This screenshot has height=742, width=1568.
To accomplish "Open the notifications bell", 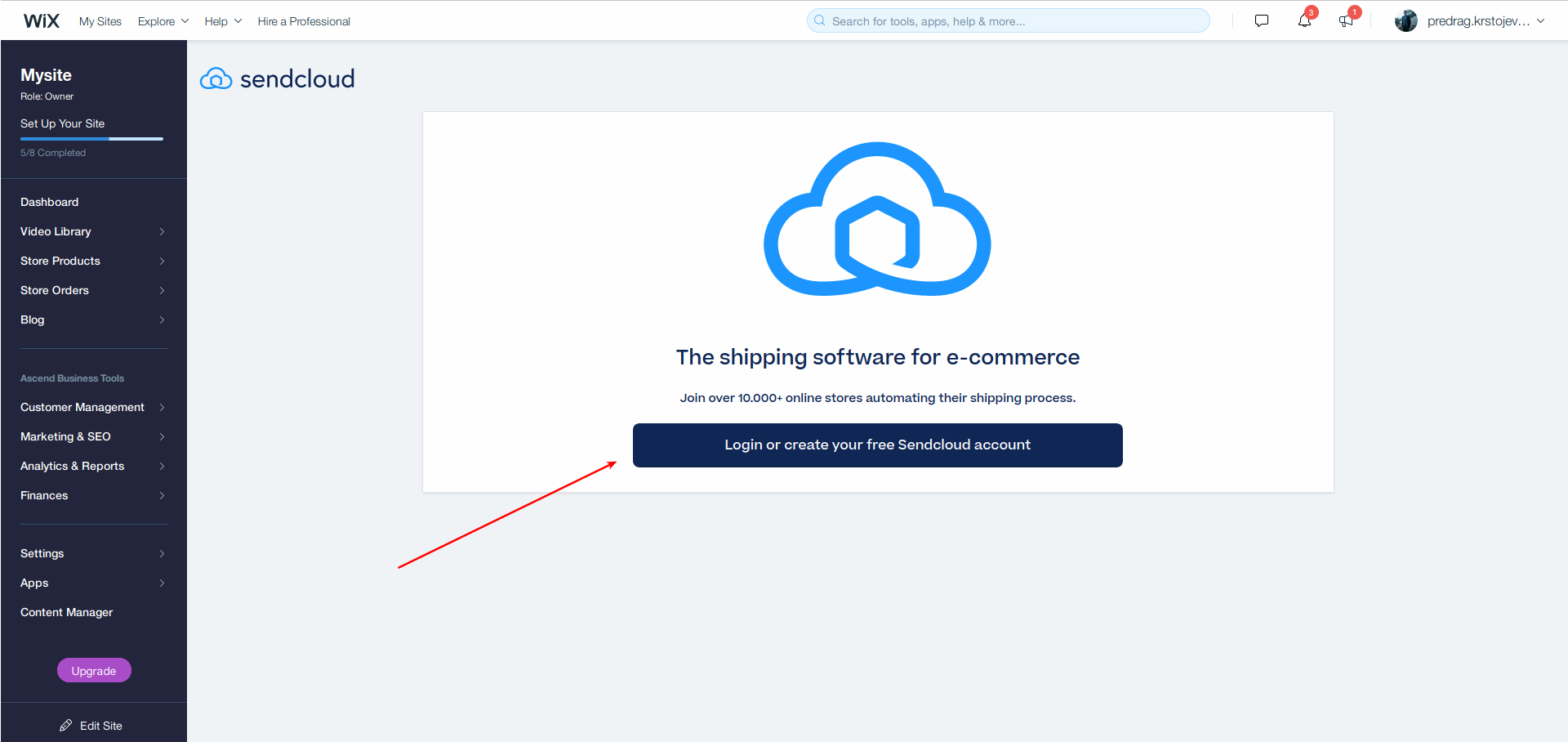I will pyautogui.click(x=1304, y=20).
